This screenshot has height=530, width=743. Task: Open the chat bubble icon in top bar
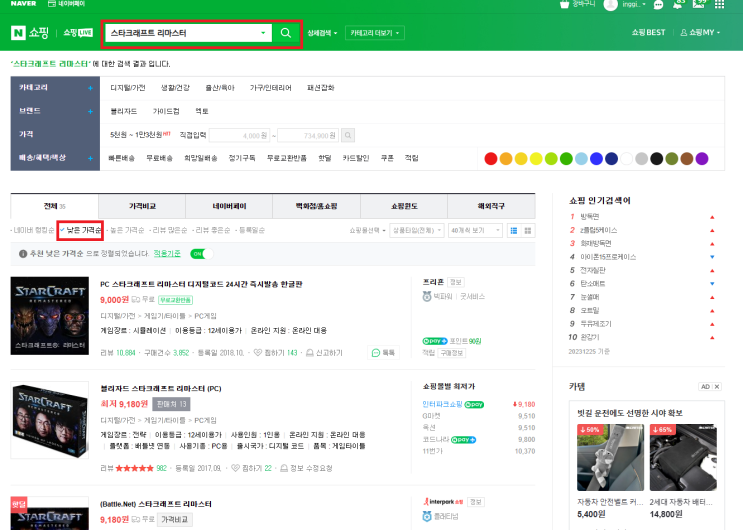(658, 5)
